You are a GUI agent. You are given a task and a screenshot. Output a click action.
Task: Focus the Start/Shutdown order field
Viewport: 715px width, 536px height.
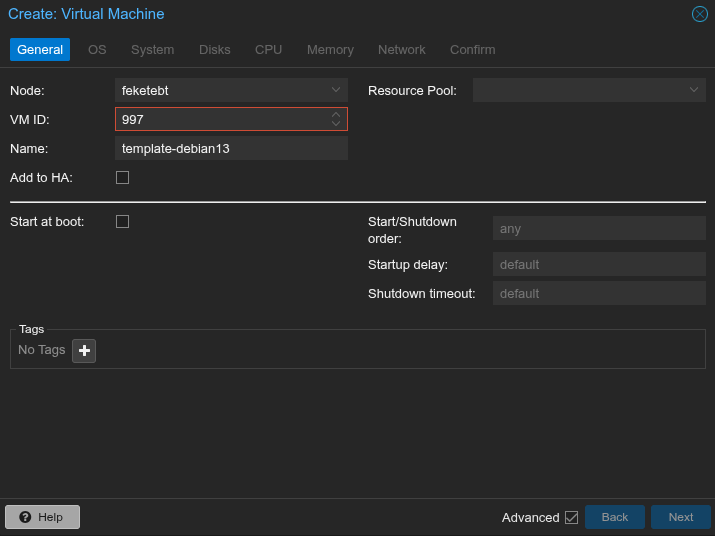coord(598,229)
